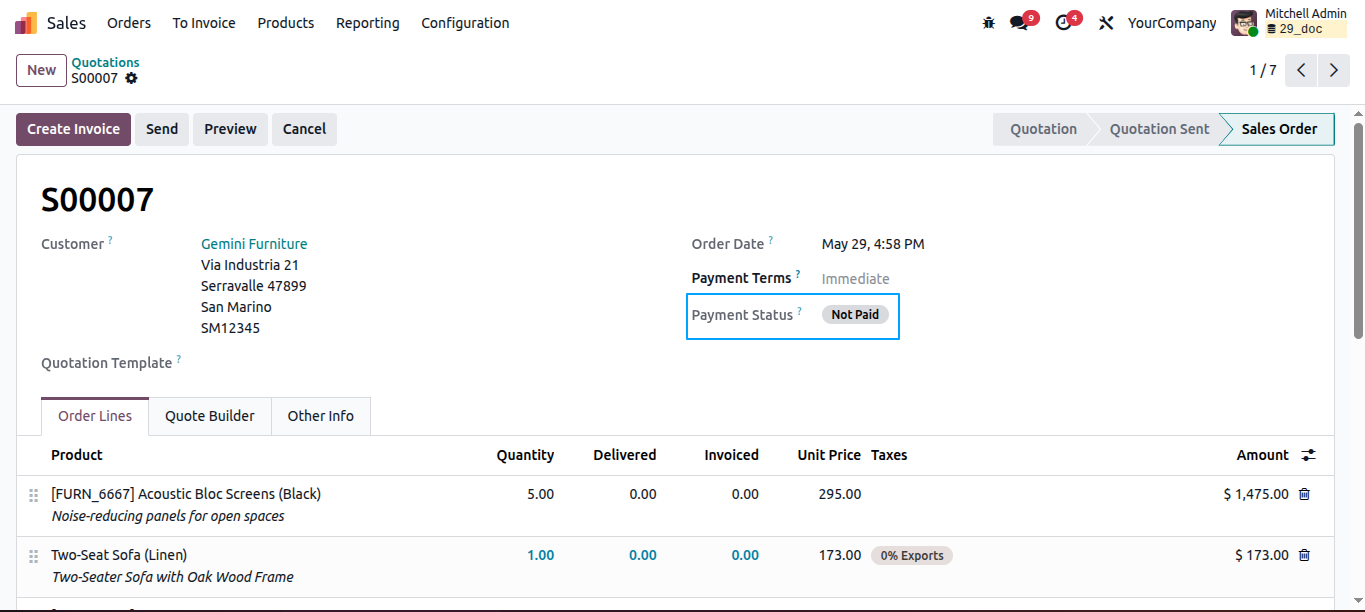Image resolution: width=1365 pixels, height=612 pixels.
Task: Open the Payment Terms Immediate field
Action: tap(855, 279)
